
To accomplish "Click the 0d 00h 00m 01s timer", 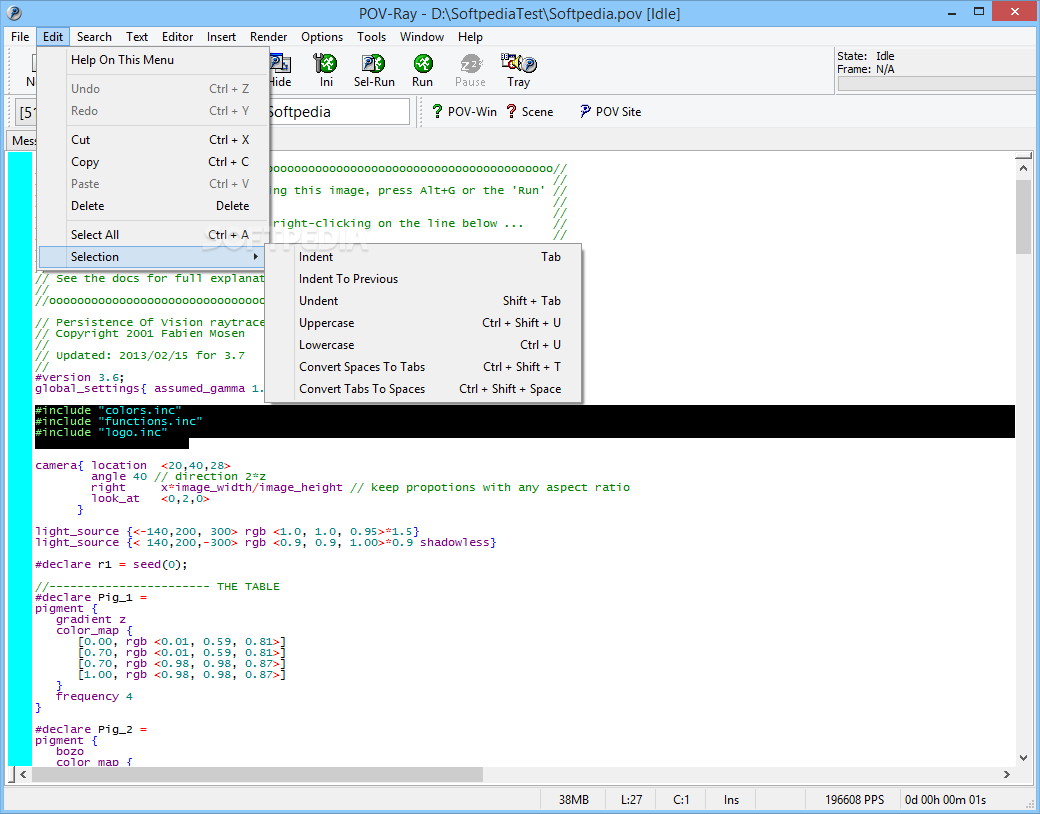I will click(x=945, y=799).
